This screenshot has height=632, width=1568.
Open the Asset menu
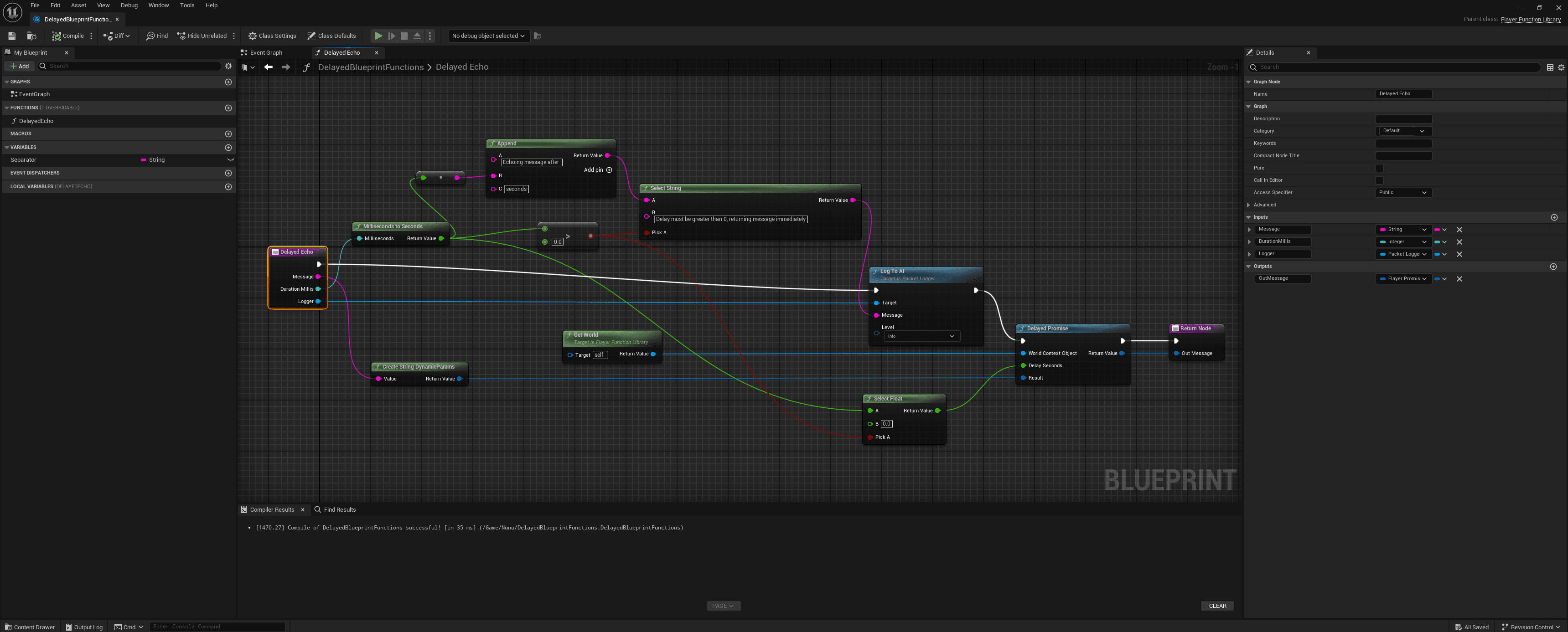[78, 5]
